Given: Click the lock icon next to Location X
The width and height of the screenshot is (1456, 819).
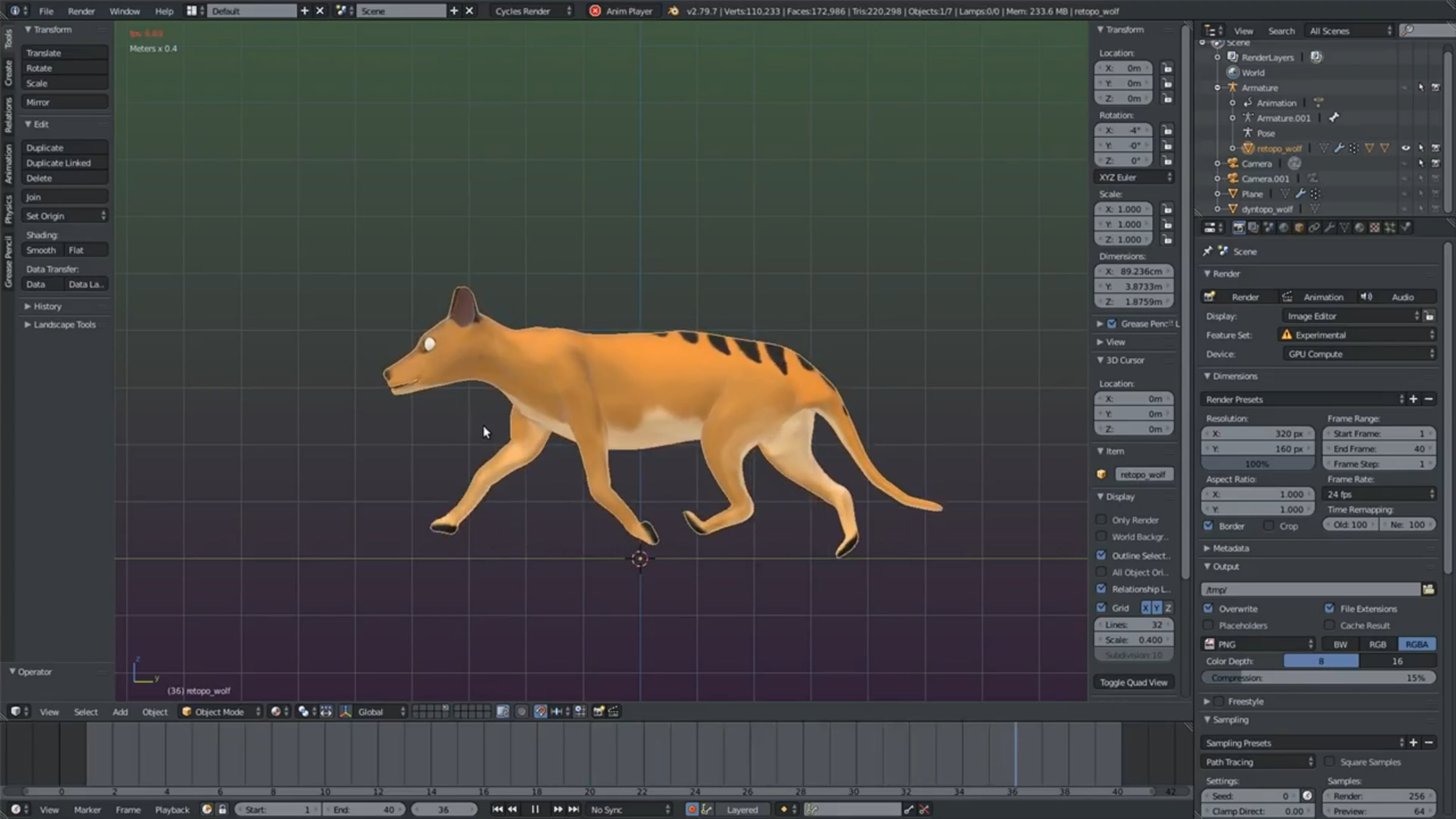Looking at the screenshot, I should pyautogui.click(x=1167, y=68).
